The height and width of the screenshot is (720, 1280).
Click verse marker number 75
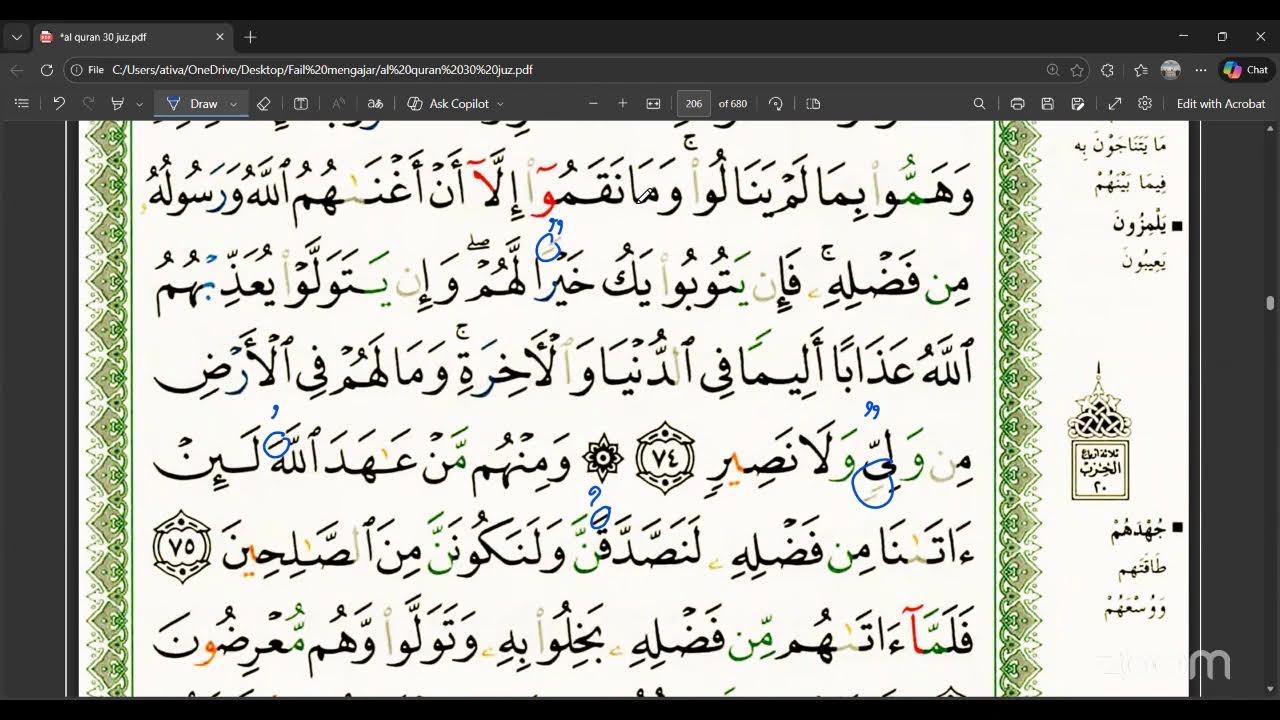point(181,546)
